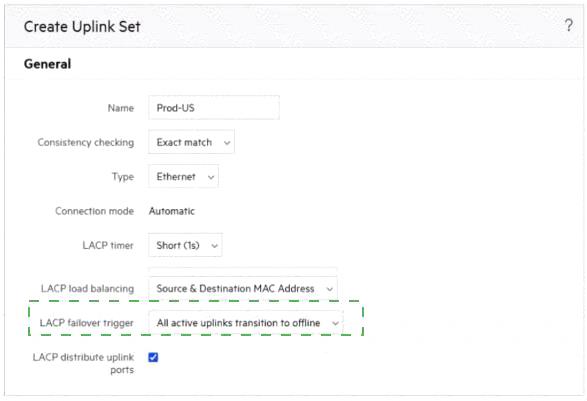587x401 pixels.
Task: Click the chevron arrow beside Exact match
Action: [x=227, y=143]
